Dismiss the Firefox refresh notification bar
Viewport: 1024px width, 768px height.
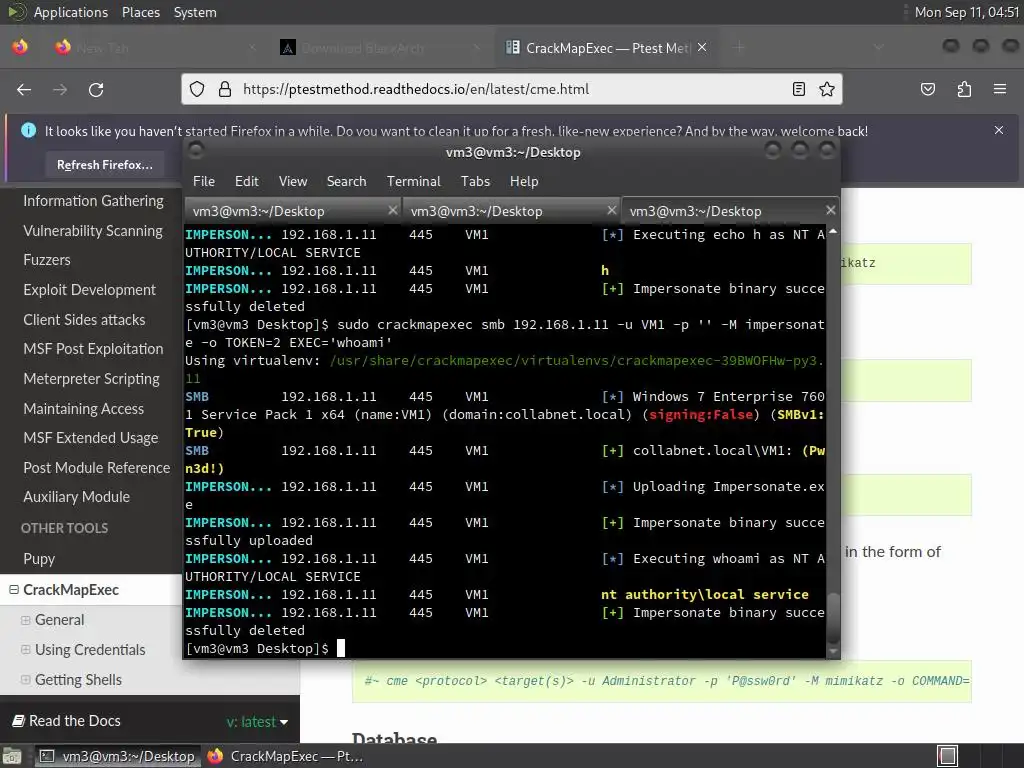(x=999, y=130)
